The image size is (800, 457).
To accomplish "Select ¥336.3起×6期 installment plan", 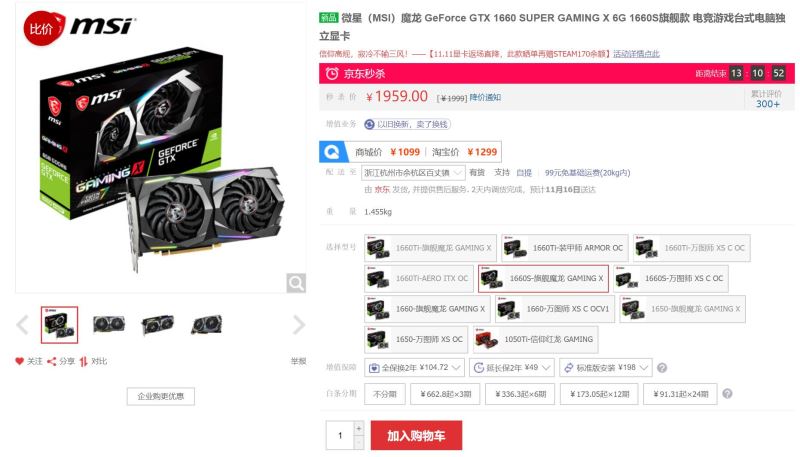I will pyautogui.click(x=520, y=394).
